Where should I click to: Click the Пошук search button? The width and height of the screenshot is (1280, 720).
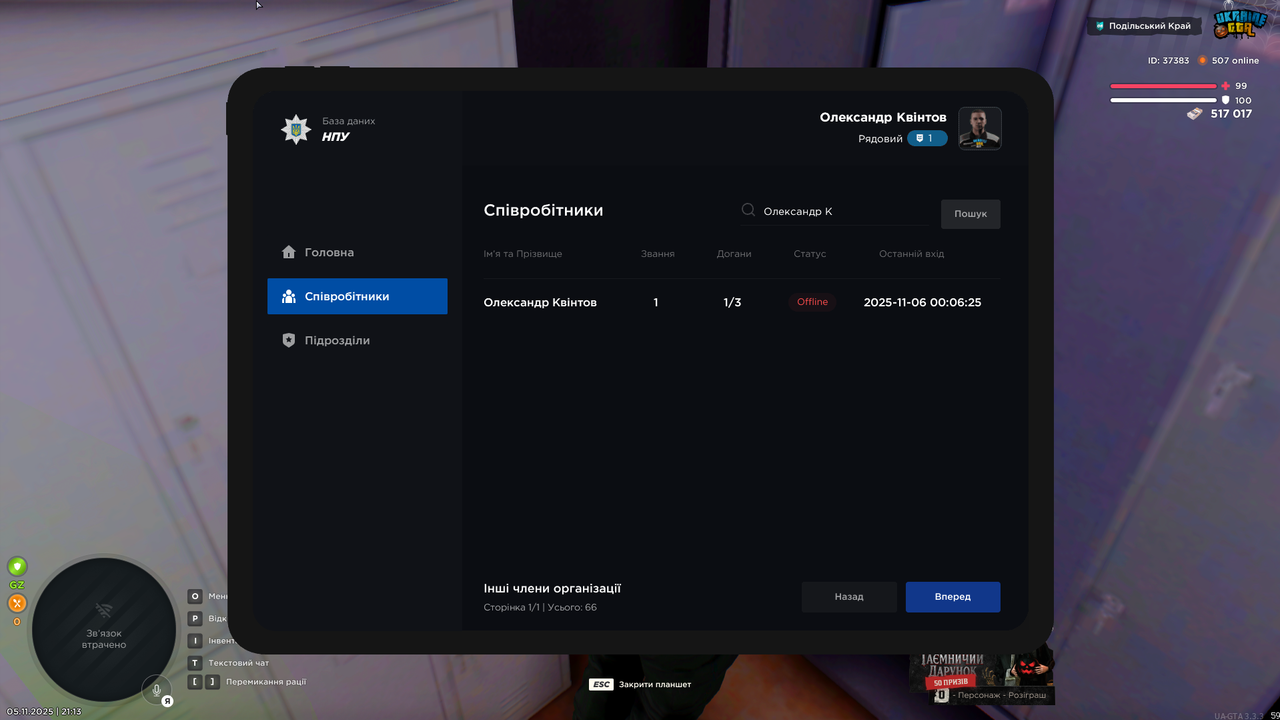click(970, 214)
